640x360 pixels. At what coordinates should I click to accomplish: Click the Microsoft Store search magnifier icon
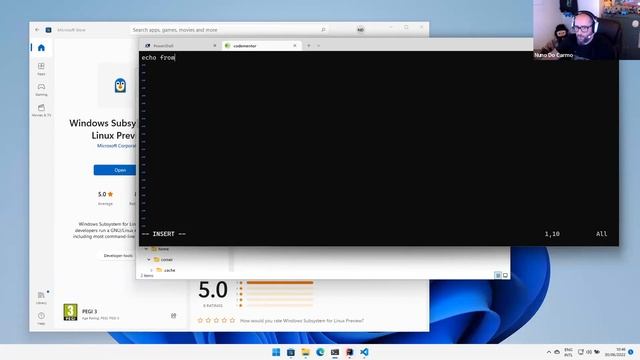[323, 30]
